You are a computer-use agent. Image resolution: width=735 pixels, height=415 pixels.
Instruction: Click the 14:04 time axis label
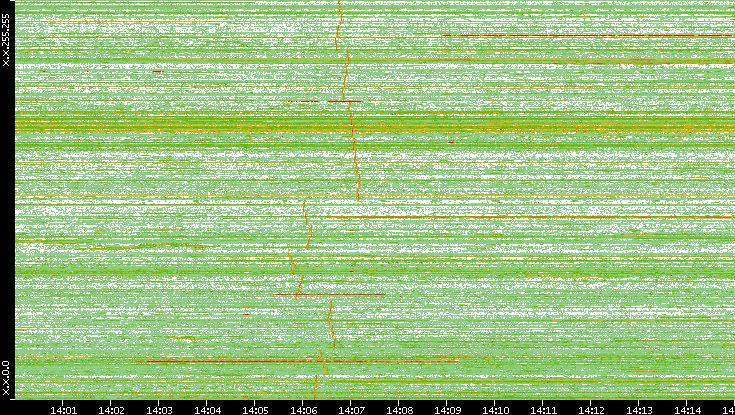pos(207,410)
